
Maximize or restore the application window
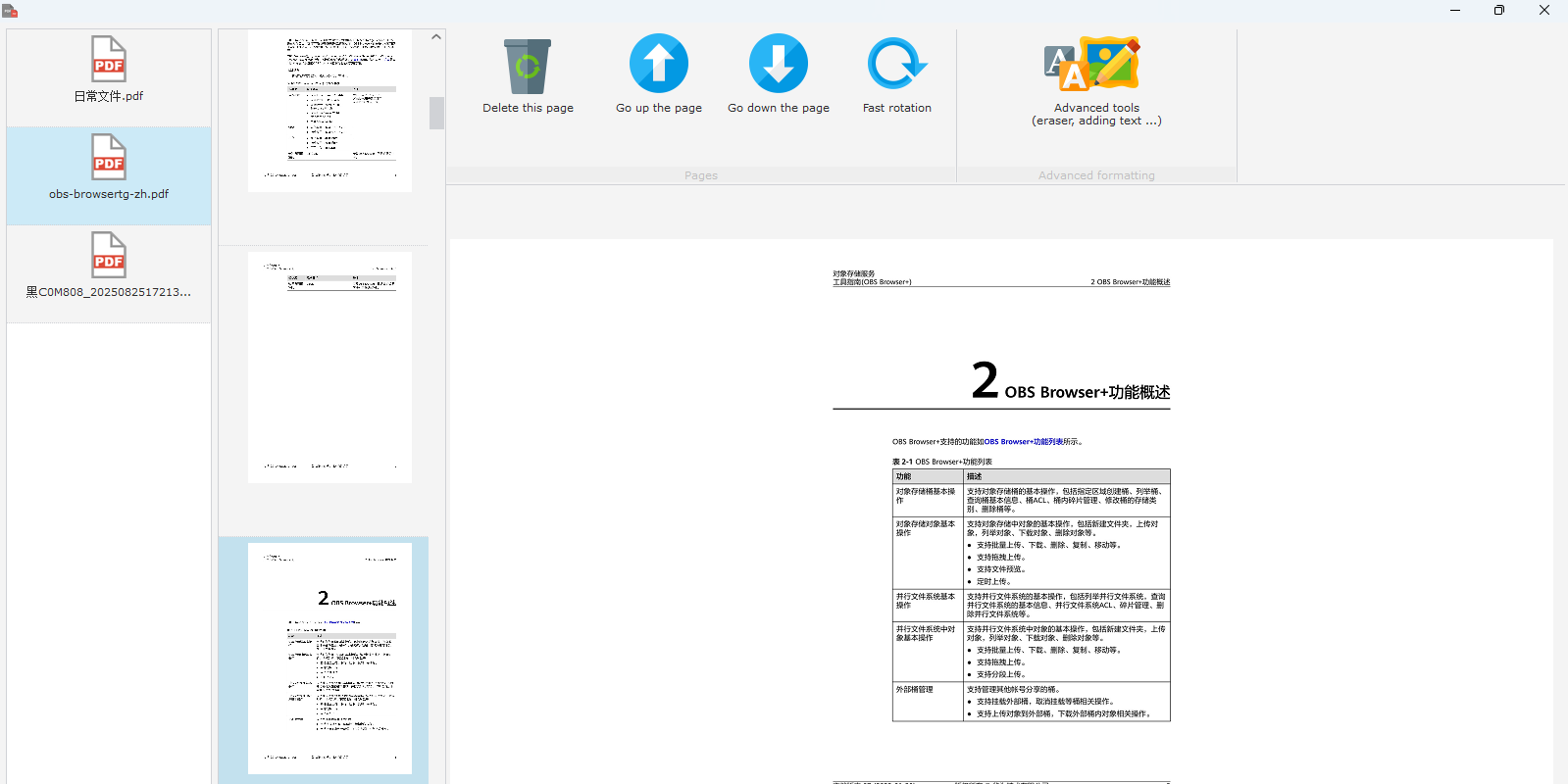coord(1499,10)
